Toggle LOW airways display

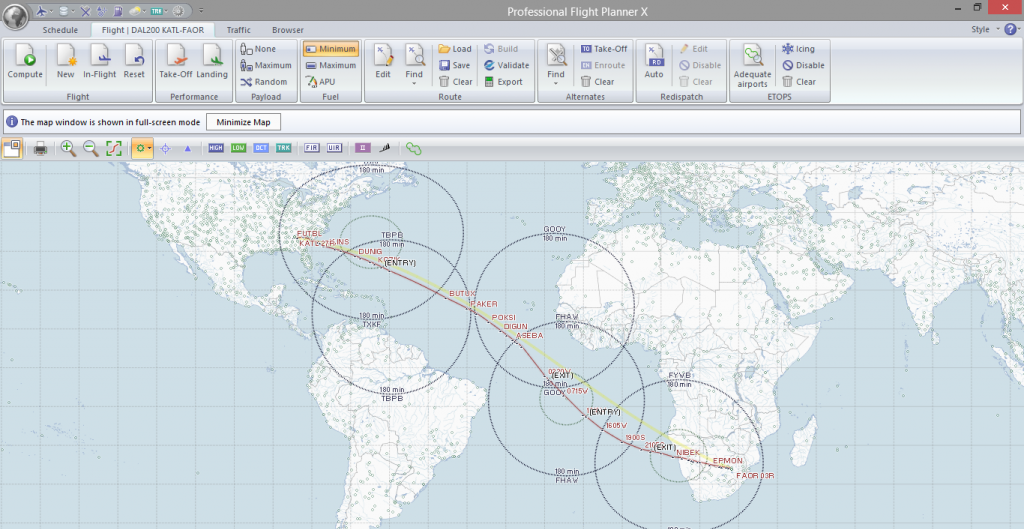(238, 148)
